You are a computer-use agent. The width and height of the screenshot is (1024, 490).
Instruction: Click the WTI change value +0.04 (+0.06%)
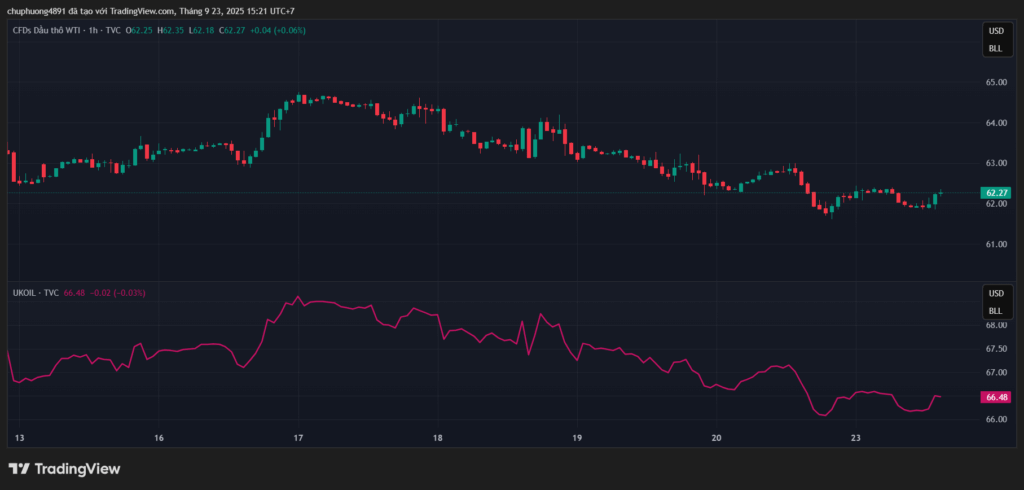tap(278, 30)
